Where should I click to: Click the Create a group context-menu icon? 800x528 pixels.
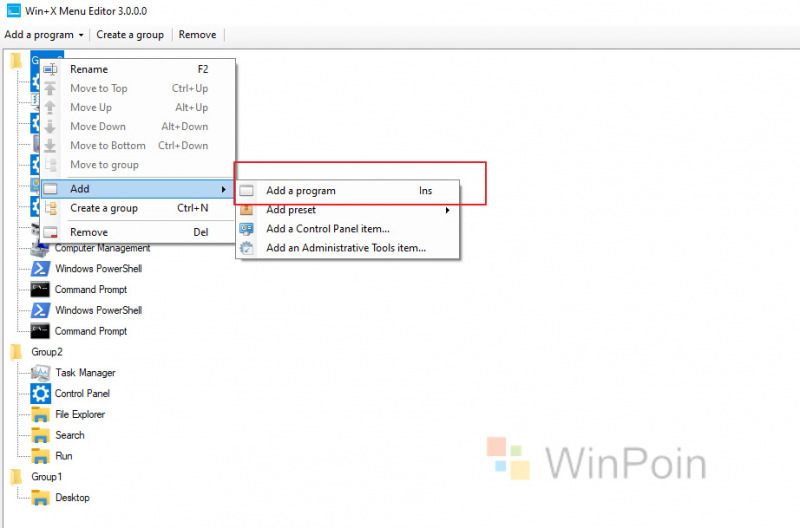point(51,208)
